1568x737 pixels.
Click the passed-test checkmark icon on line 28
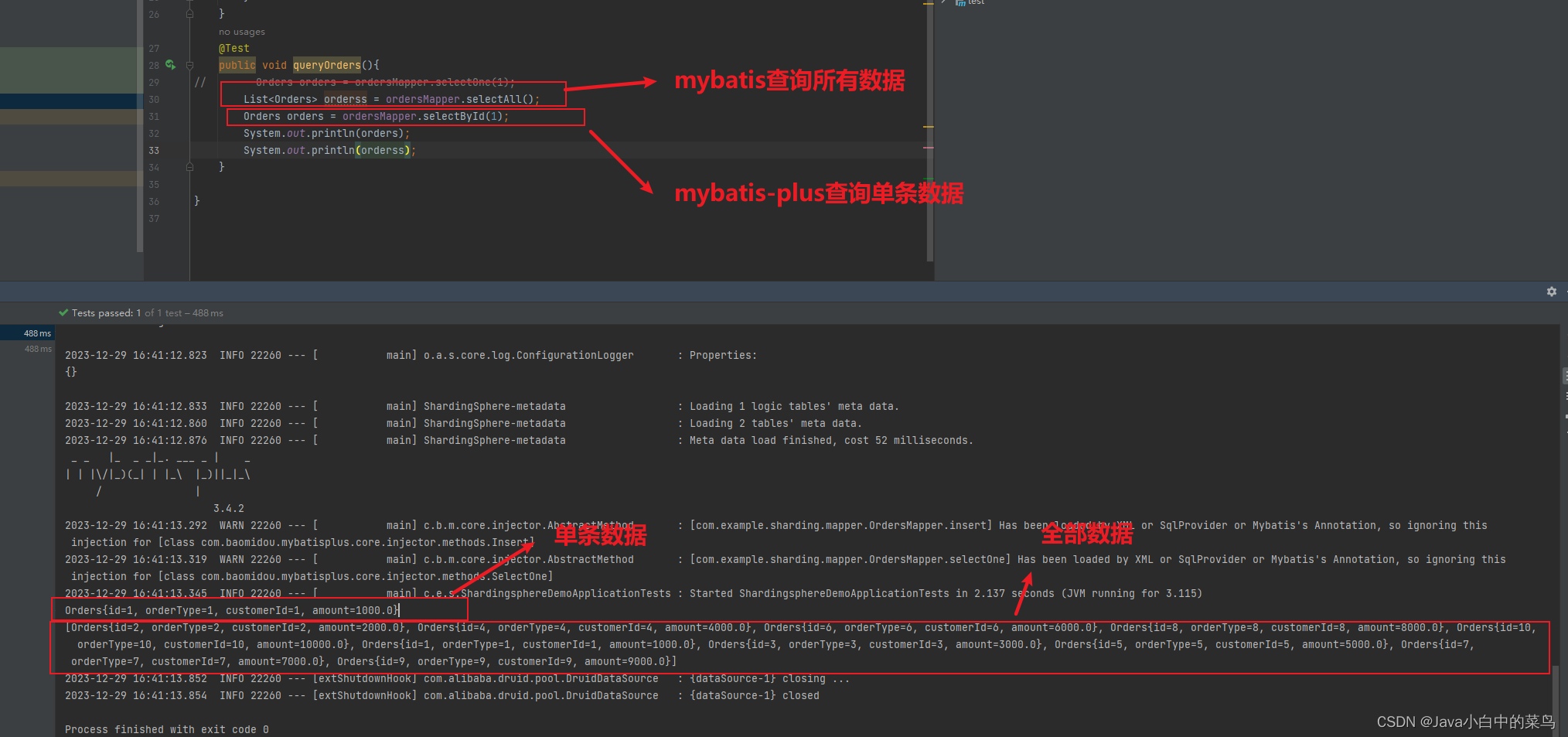[169, 65]
